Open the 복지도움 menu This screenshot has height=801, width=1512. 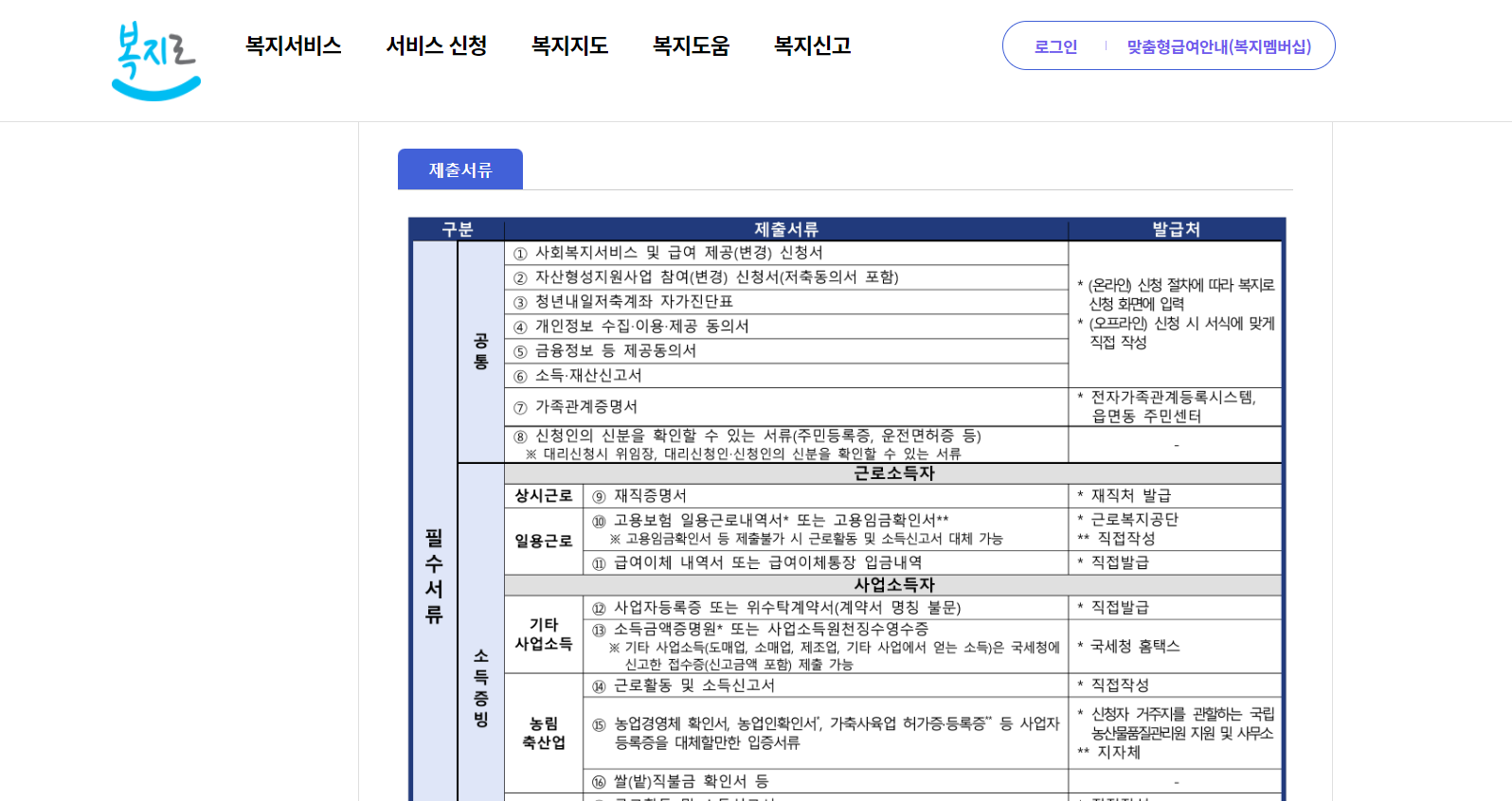tap(691, 45)
